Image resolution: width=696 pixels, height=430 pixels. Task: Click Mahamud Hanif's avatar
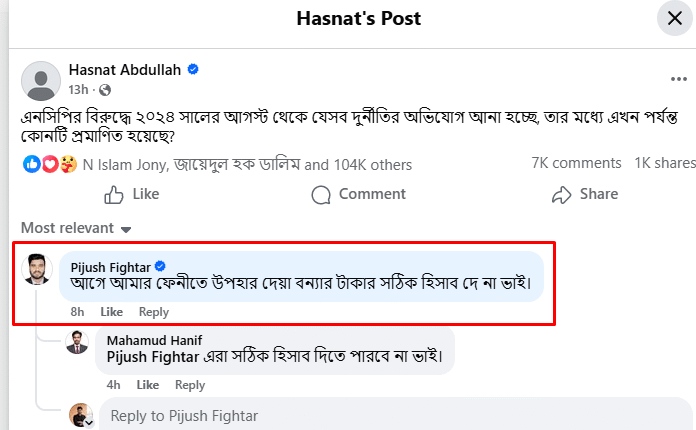(77, 343)
